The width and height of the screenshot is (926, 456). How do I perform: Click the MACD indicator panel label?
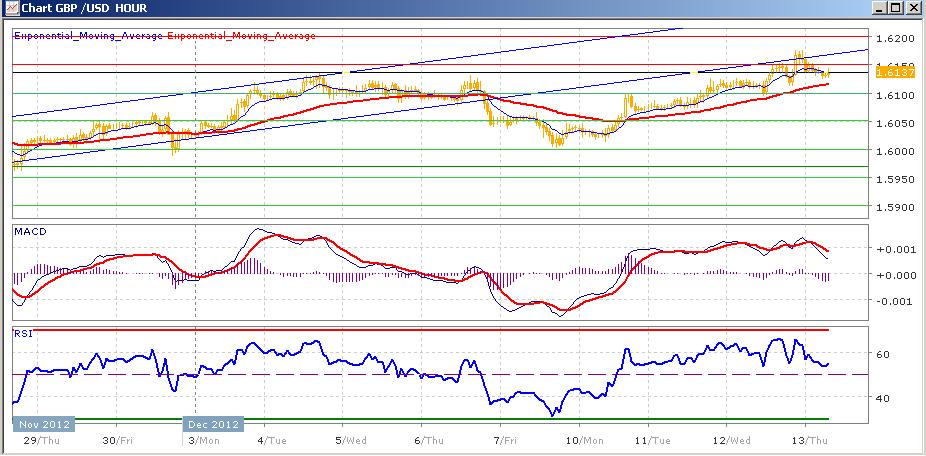27,231
